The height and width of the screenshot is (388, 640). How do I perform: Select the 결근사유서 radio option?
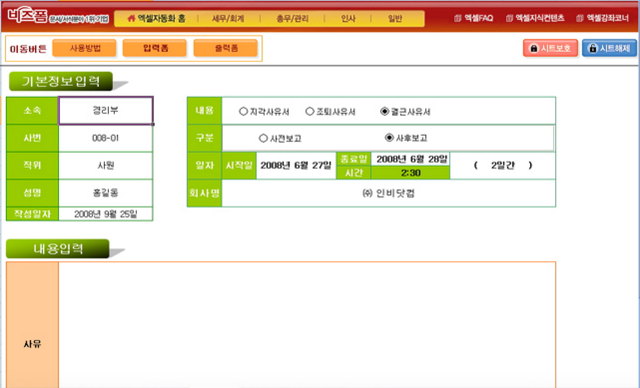pyautogui.click(x=384, y=111)
